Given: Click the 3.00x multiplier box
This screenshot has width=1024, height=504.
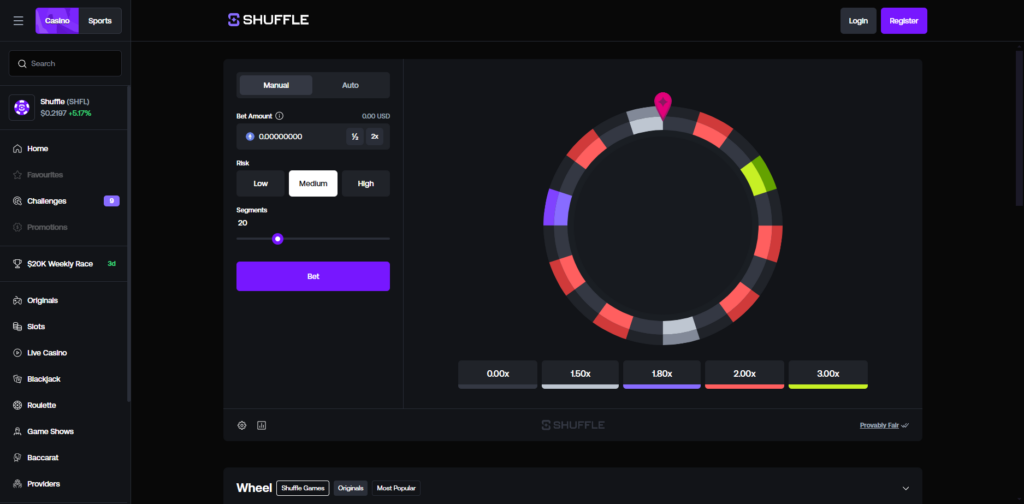Looking at the screenshot, I should [x=828, y=374].
